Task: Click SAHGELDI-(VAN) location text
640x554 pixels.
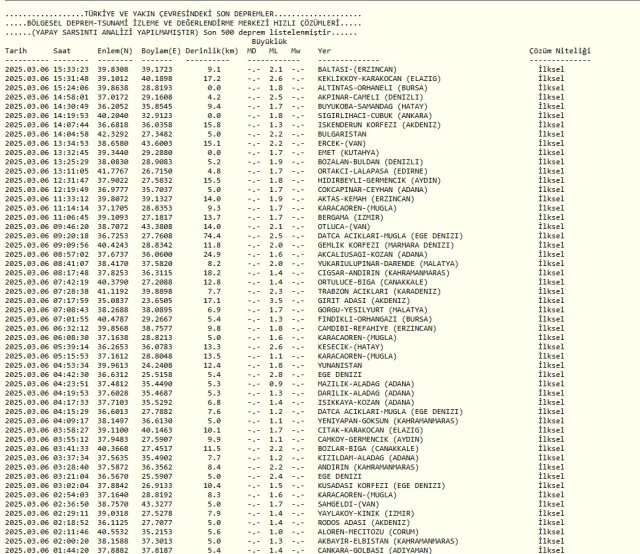Action: tap(348, 504)
